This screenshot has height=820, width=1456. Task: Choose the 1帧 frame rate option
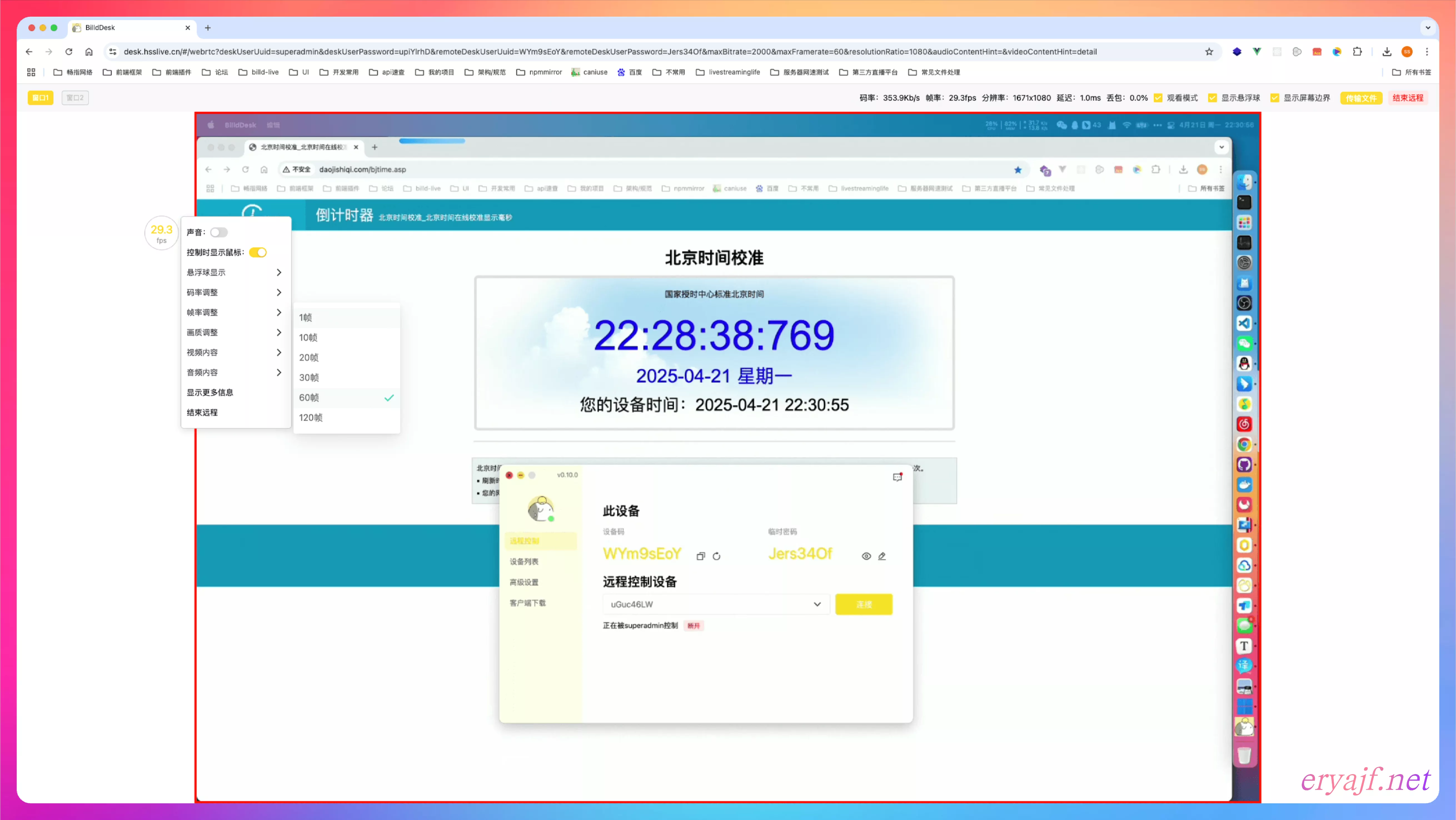pos(346,317)
